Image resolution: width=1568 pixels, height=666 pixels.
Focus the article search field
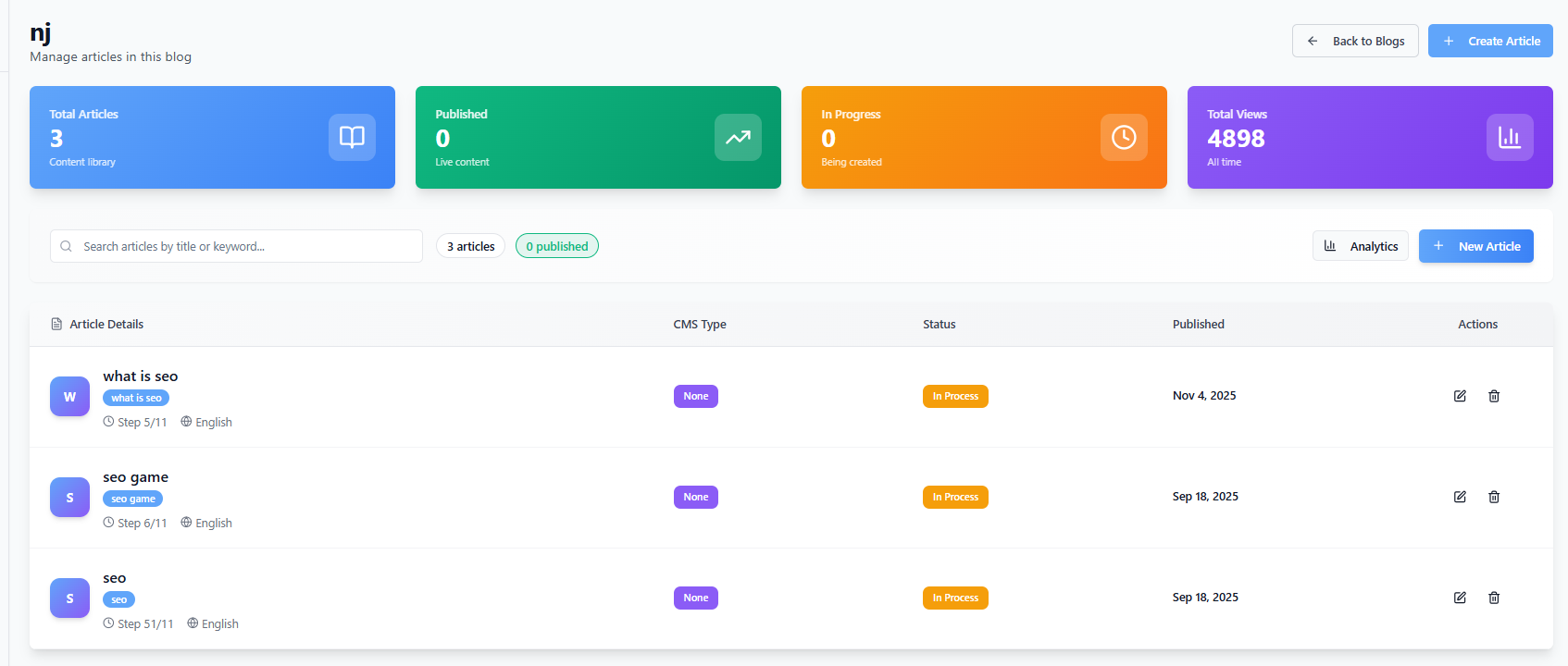pos(236,246)
